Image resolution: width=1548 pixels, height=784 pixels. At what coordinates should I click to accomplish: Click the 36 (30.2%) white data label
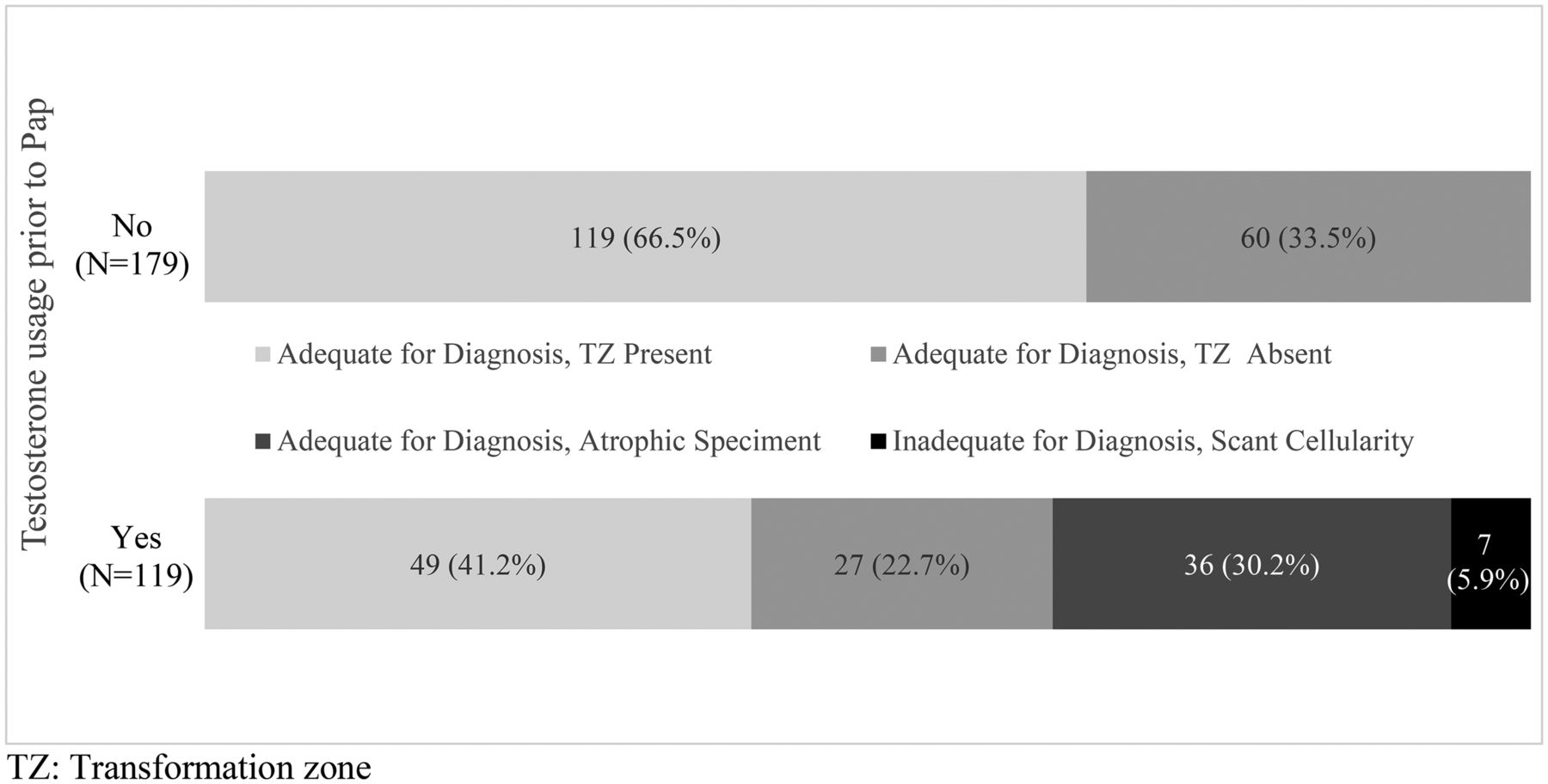tap(1251, 565)
